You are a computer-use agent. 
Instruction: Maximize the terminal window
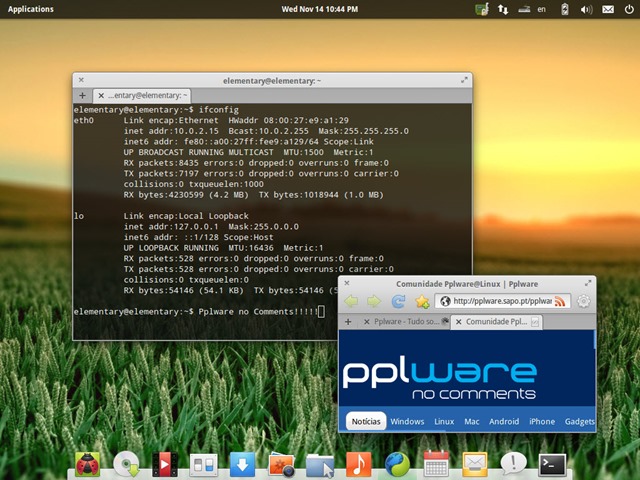464,80
